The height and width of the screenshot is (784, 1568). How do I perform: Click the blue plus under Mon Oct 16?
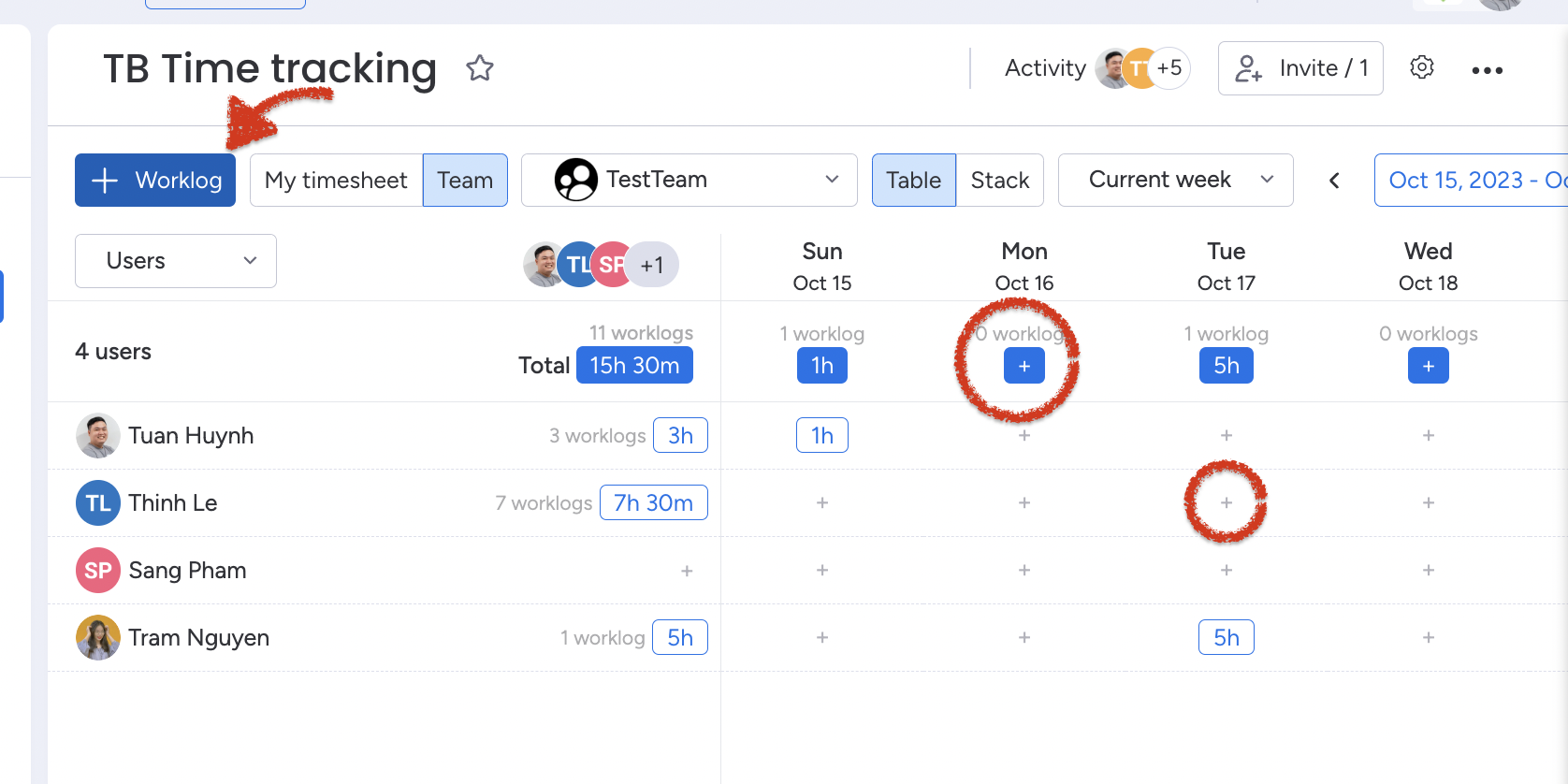click(x=1024, y=366)
